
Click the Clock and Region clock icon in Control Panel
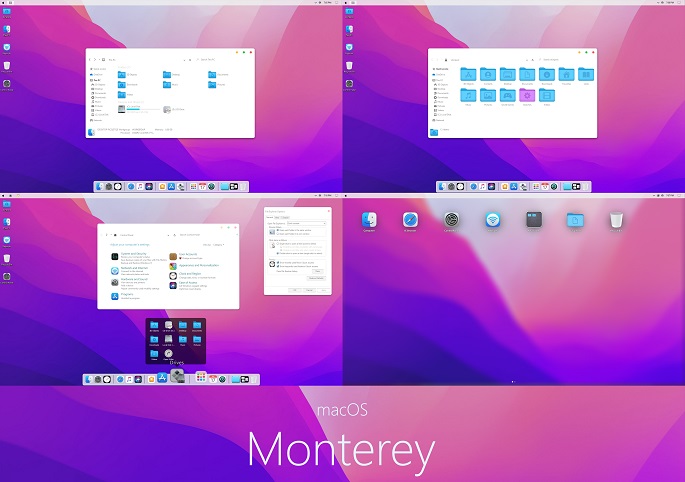173,276
